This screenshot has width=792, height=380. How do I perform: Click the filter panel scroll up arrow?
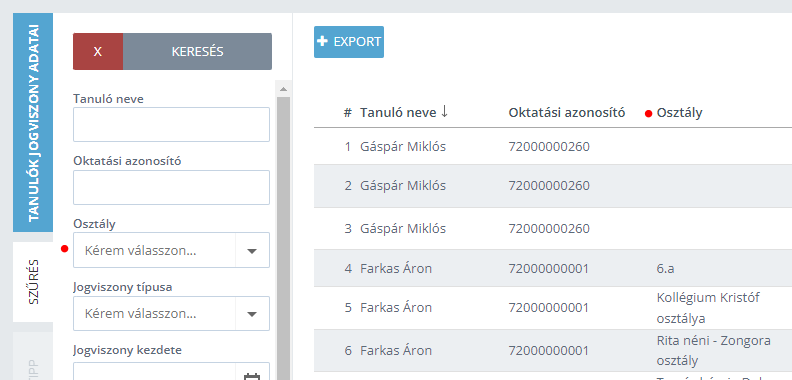point(283,89)
